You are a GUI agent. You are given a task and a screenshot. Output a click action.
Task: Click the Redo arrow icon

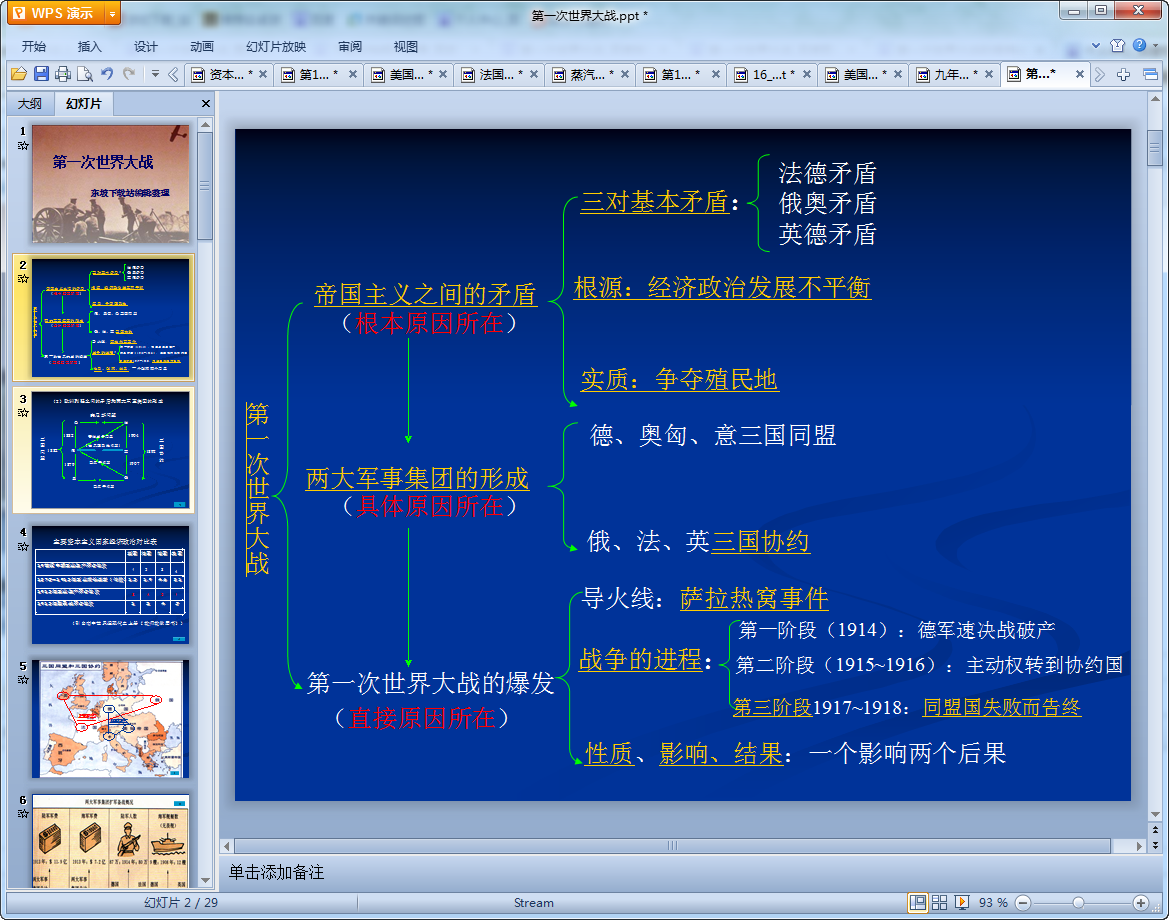point(129,74)
